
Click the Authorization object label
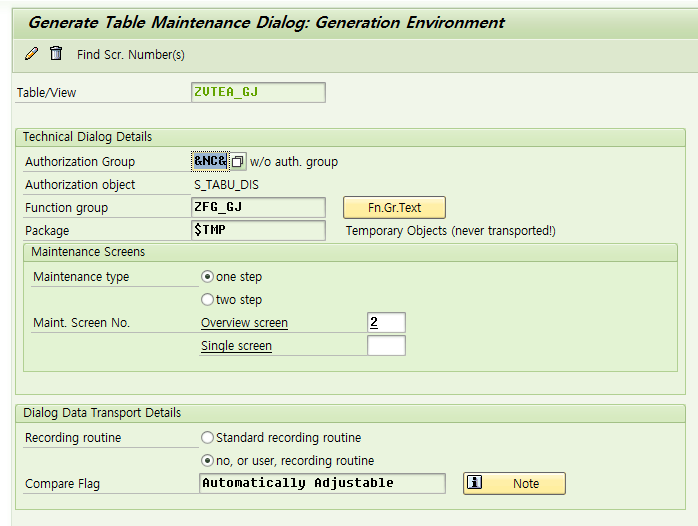pos(80,185)
